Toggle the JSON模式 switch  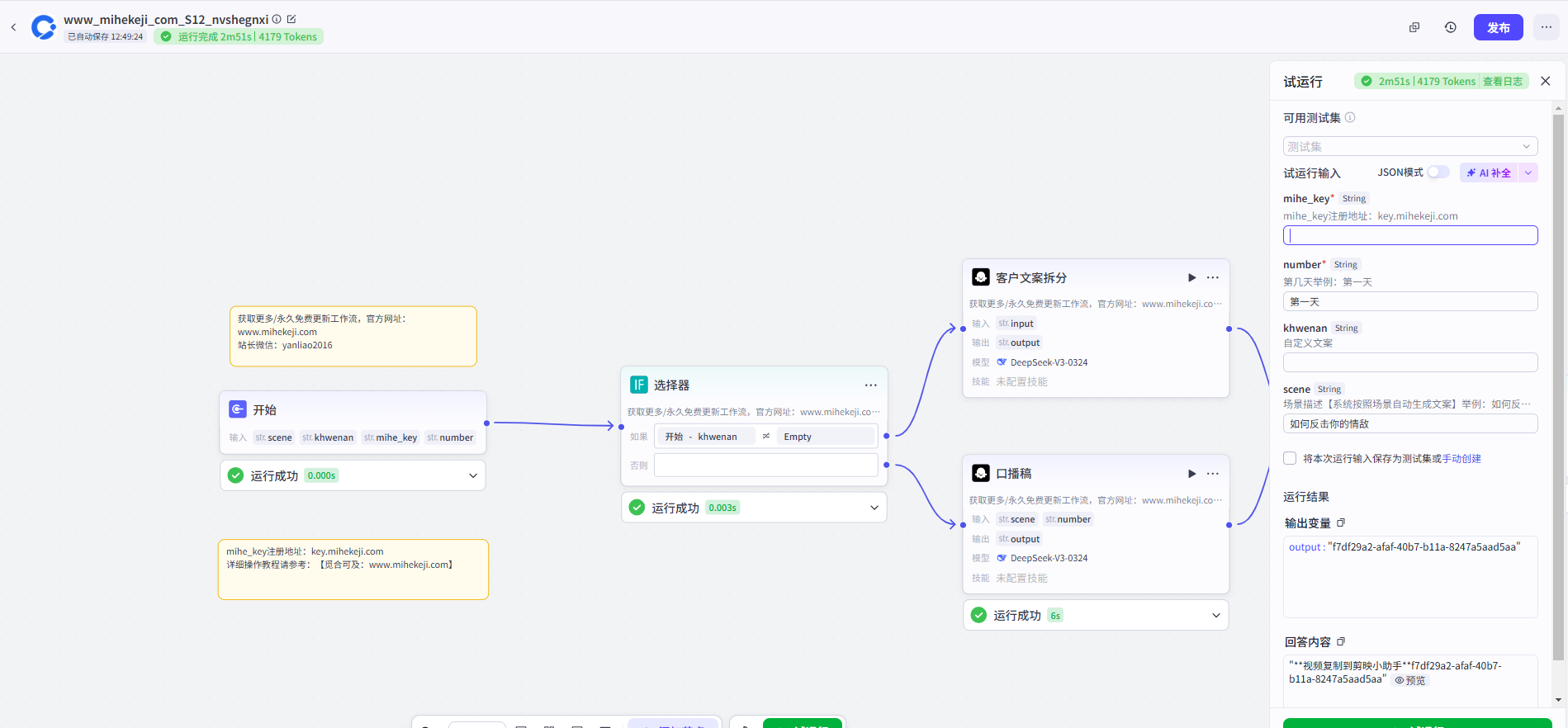coord(1438,172)
